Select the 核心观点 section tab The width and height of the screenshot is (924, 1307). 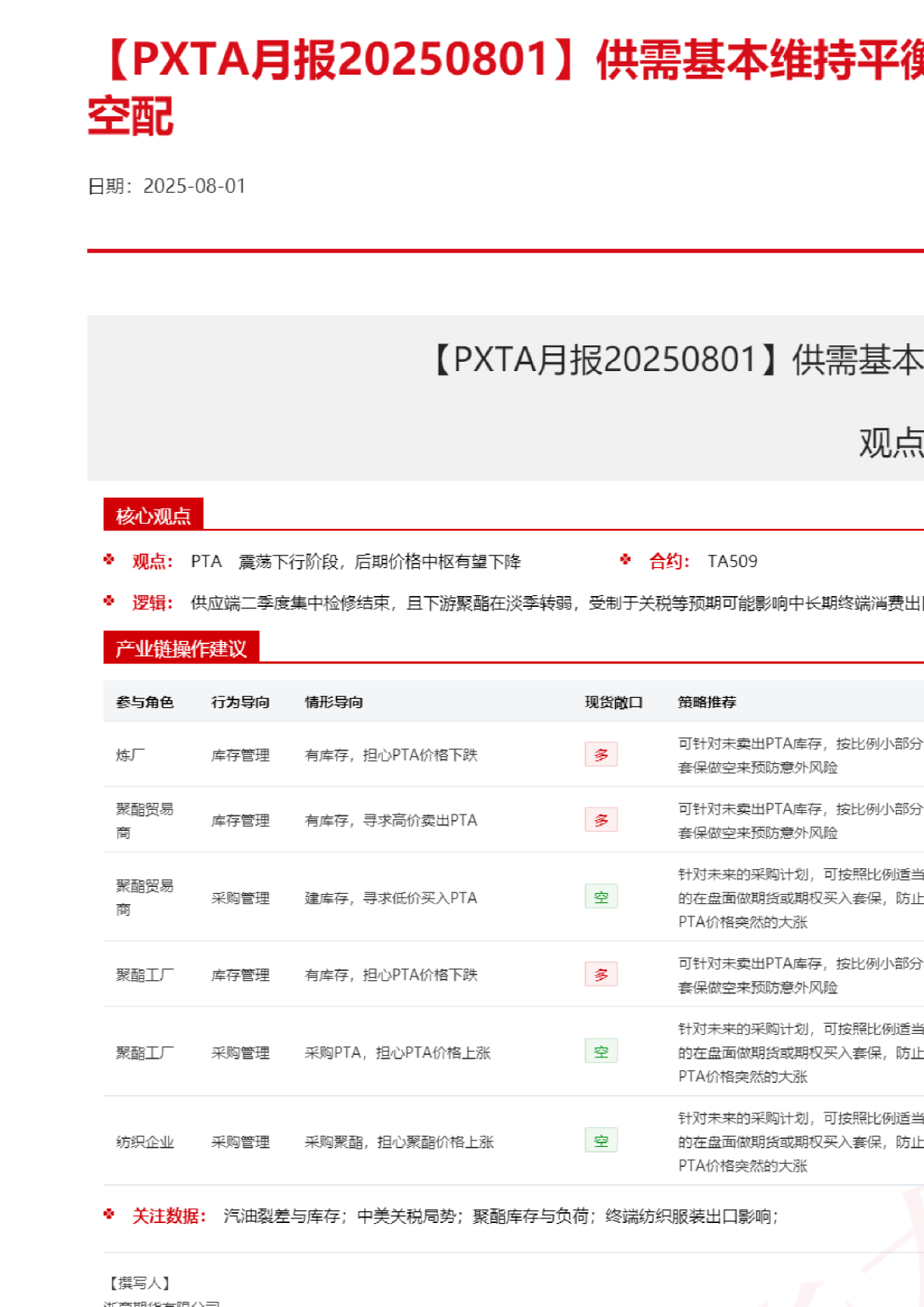(153, 516)
